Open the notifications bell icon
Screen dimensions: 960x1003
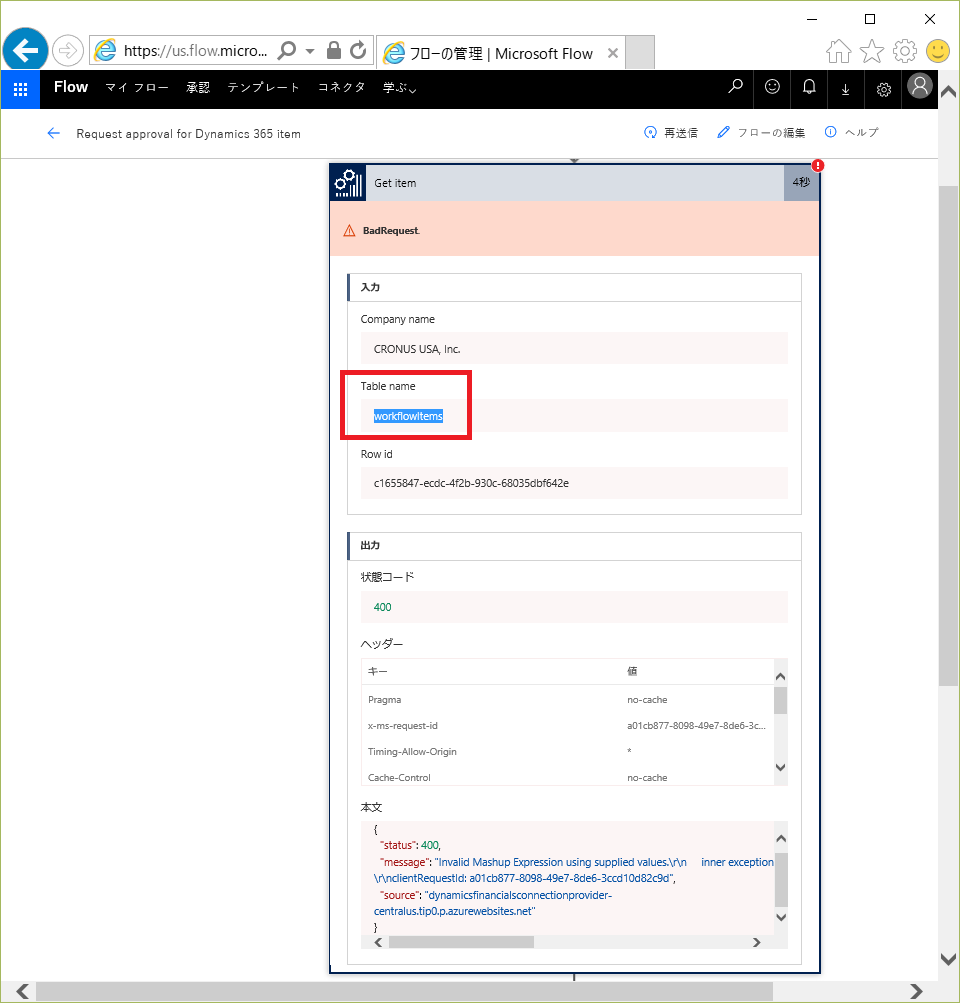click(x=809, y=87)
